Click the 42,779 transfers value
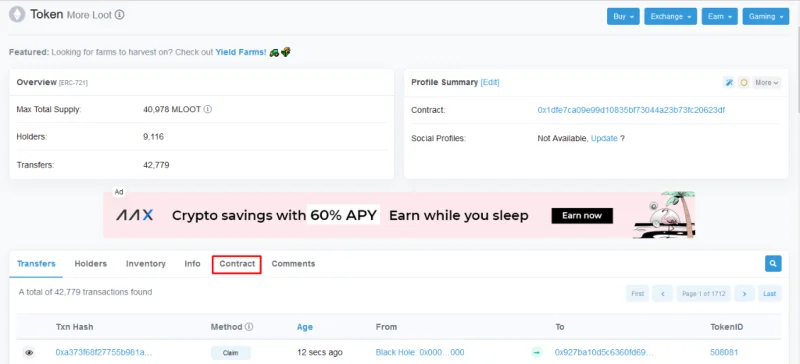Image resolution: width=800 pixels, height=364 pixels. pos(157,165)
